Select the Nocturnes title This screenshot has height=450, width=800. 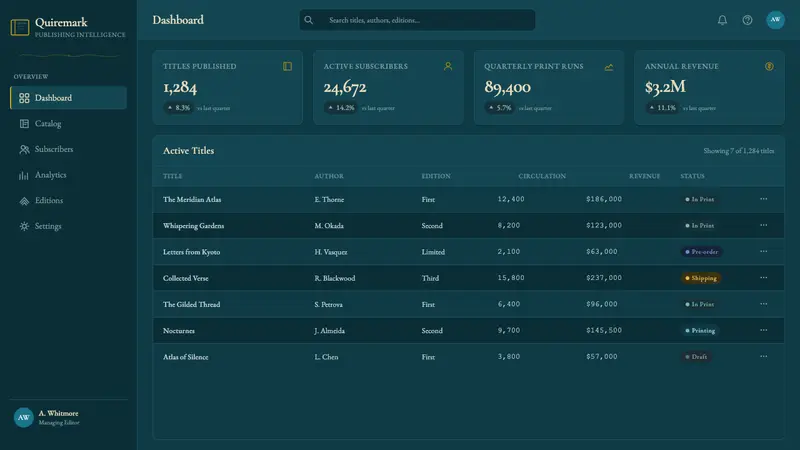point(179,331)
